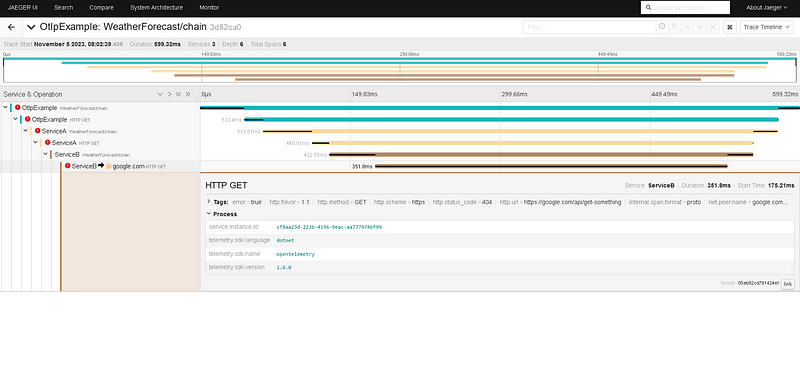Viewport: 800px width, 392px height.
Task: Click the trace minimap overview graph
Action: pyautogui.click(x=399, y=70)
